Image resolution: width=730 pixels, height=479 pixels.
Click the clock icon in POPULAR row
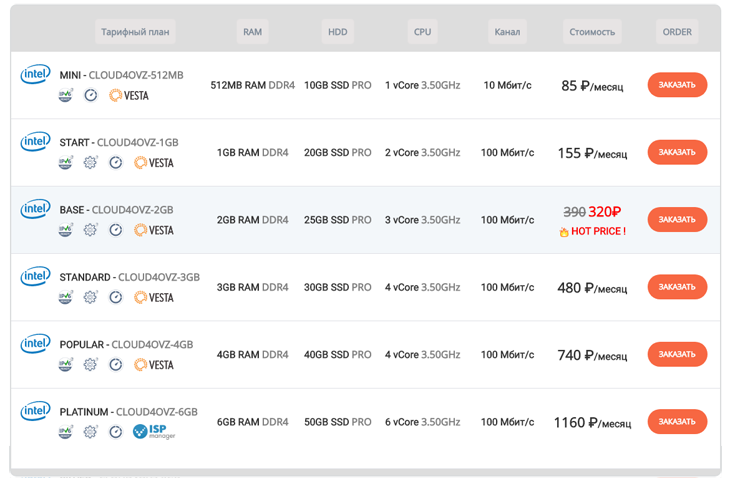116,365
